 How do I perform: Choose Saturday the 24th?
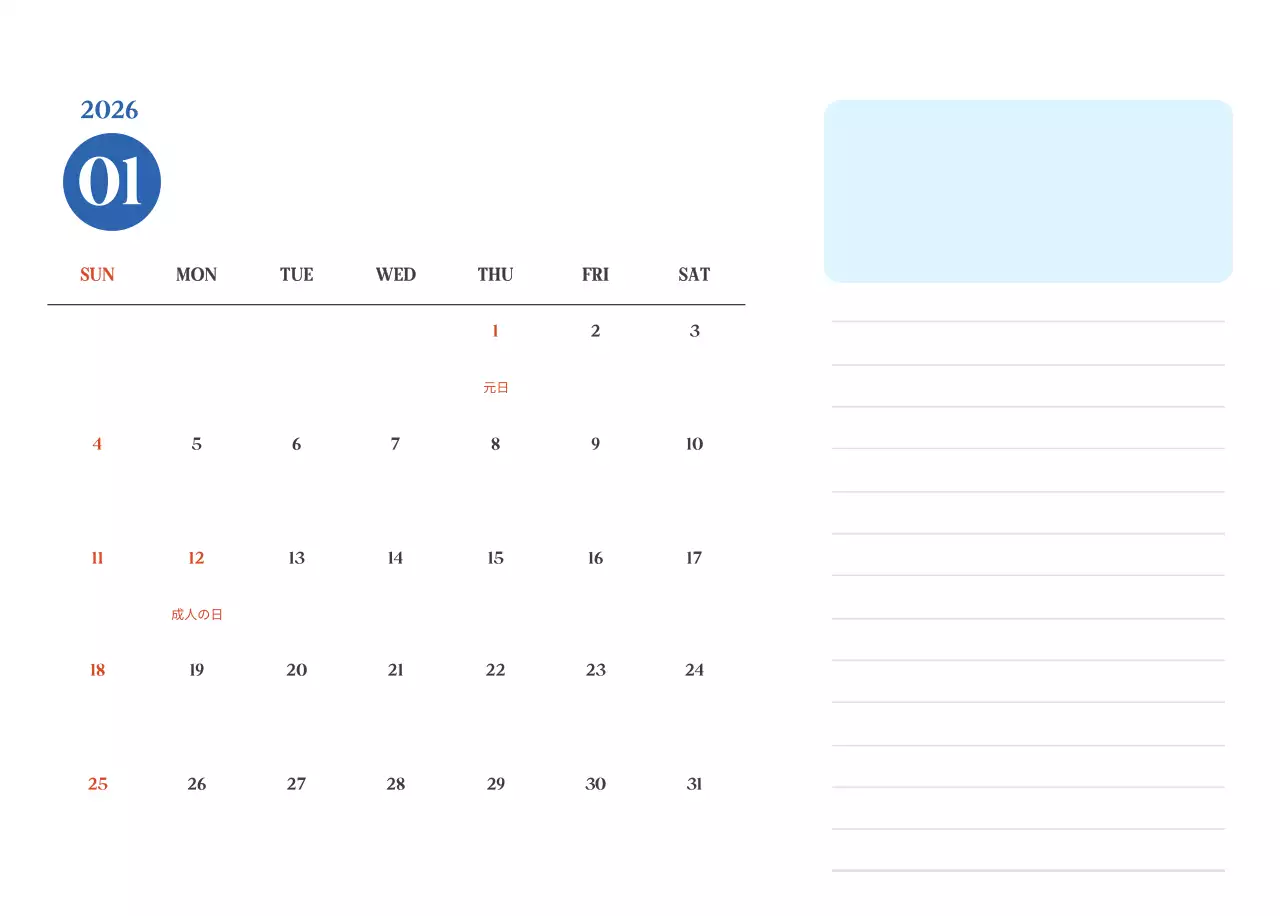point(694,670)
